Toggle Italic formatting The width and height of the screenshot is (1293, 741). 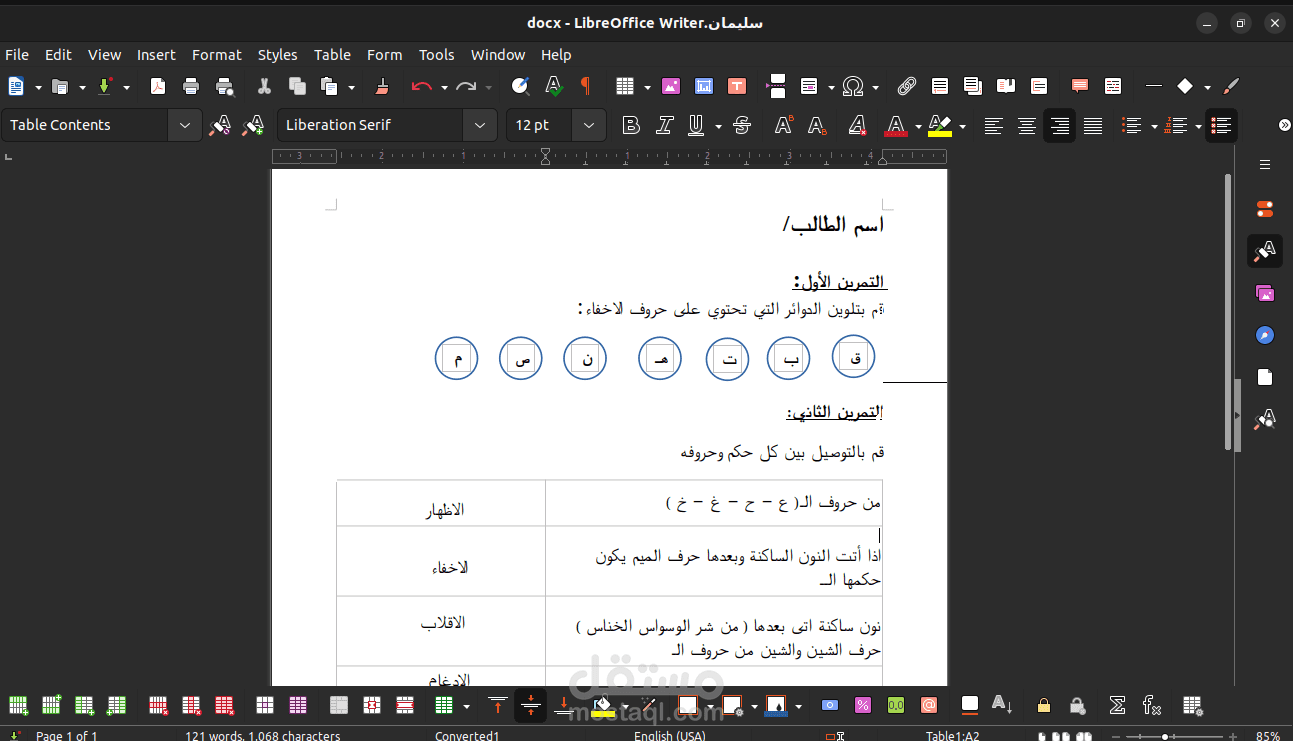pyautogui.click(x=664, y=125)
